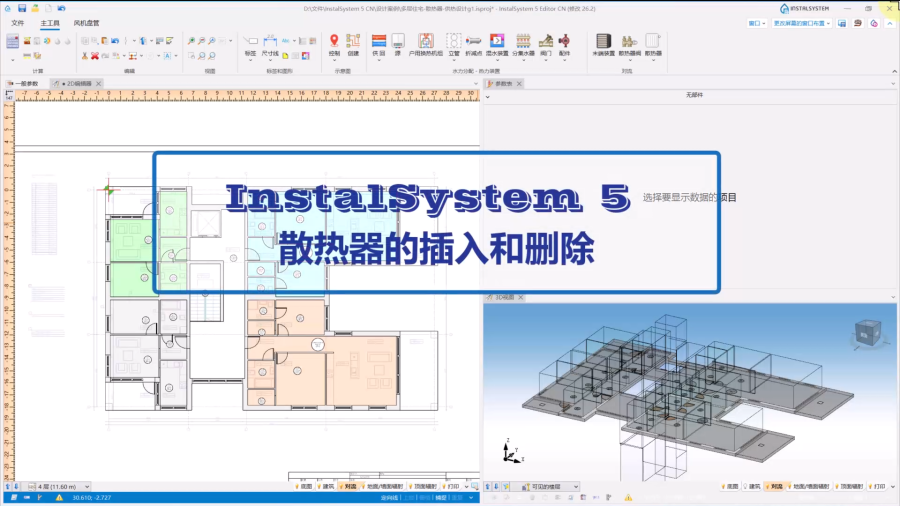Expand the 散热器 dropdown arrow
The height and width of the screenshot is (506, 900).
click(x=653, y=60)
